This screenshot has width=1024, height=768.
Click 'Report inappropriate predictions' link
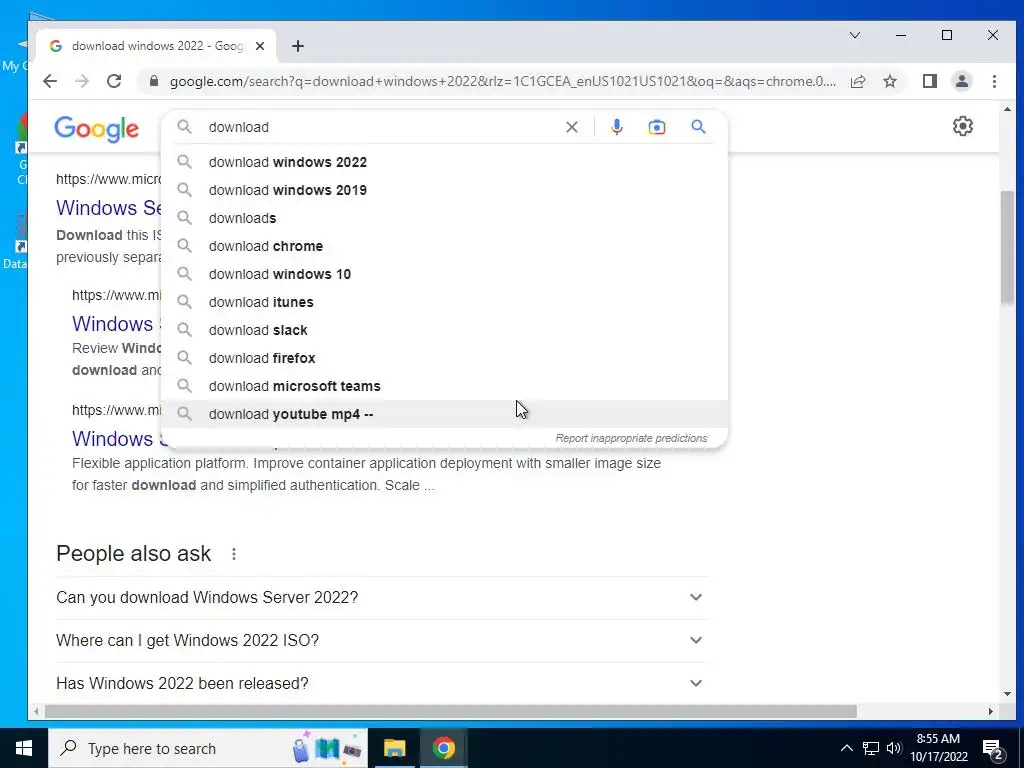pos(631,438)
